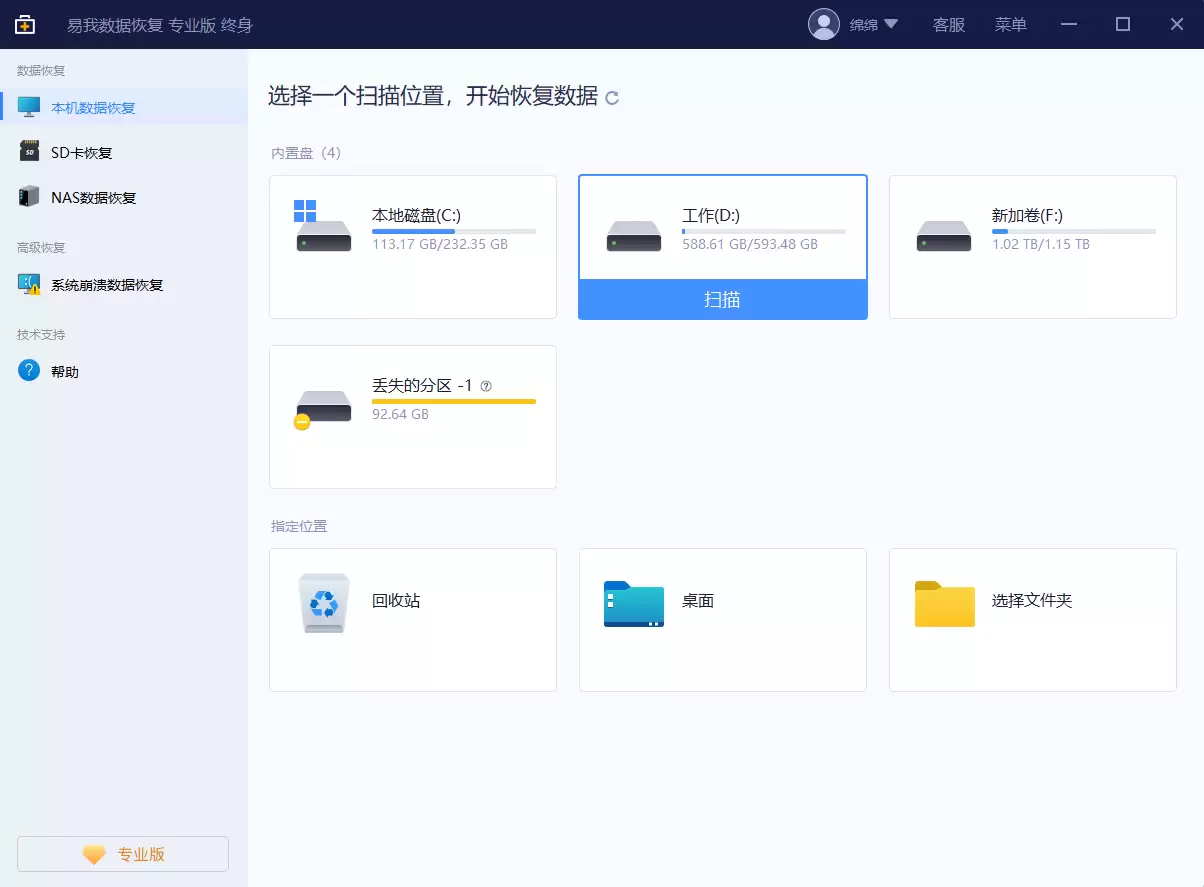Open the 菜单 menu

pos(1010,24)
